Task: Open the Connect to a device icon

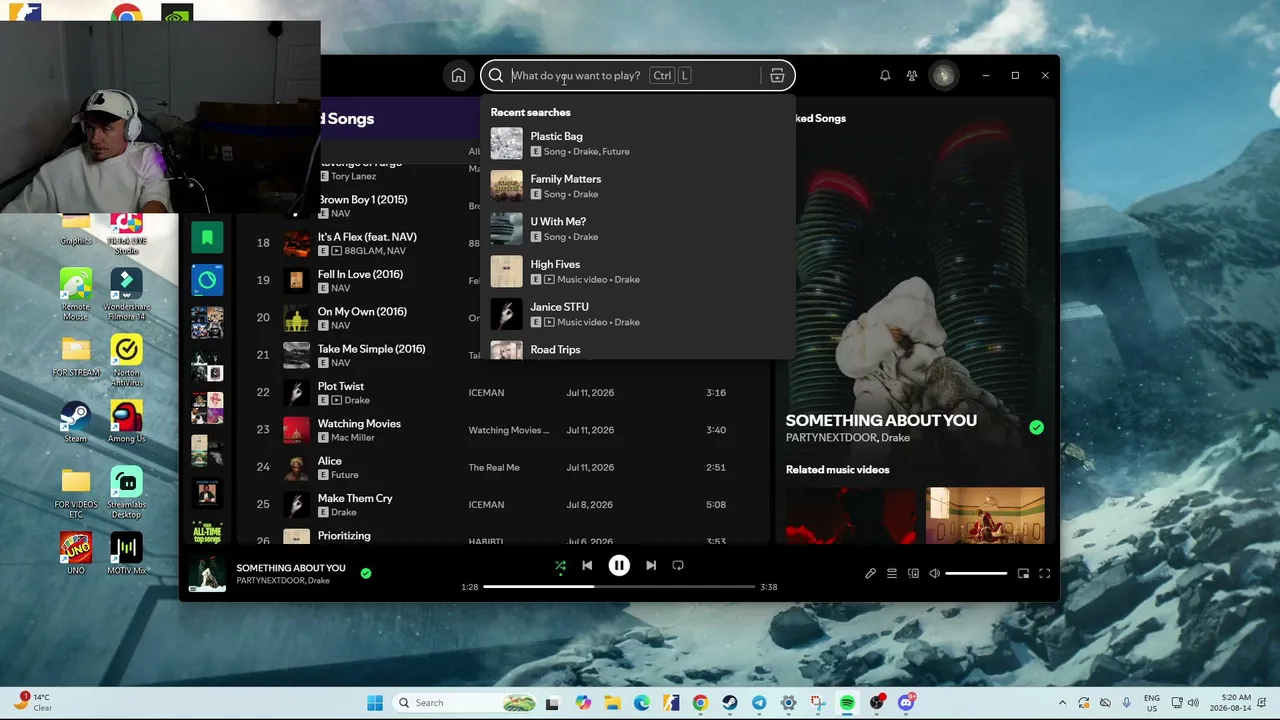Action: point(913,573)
